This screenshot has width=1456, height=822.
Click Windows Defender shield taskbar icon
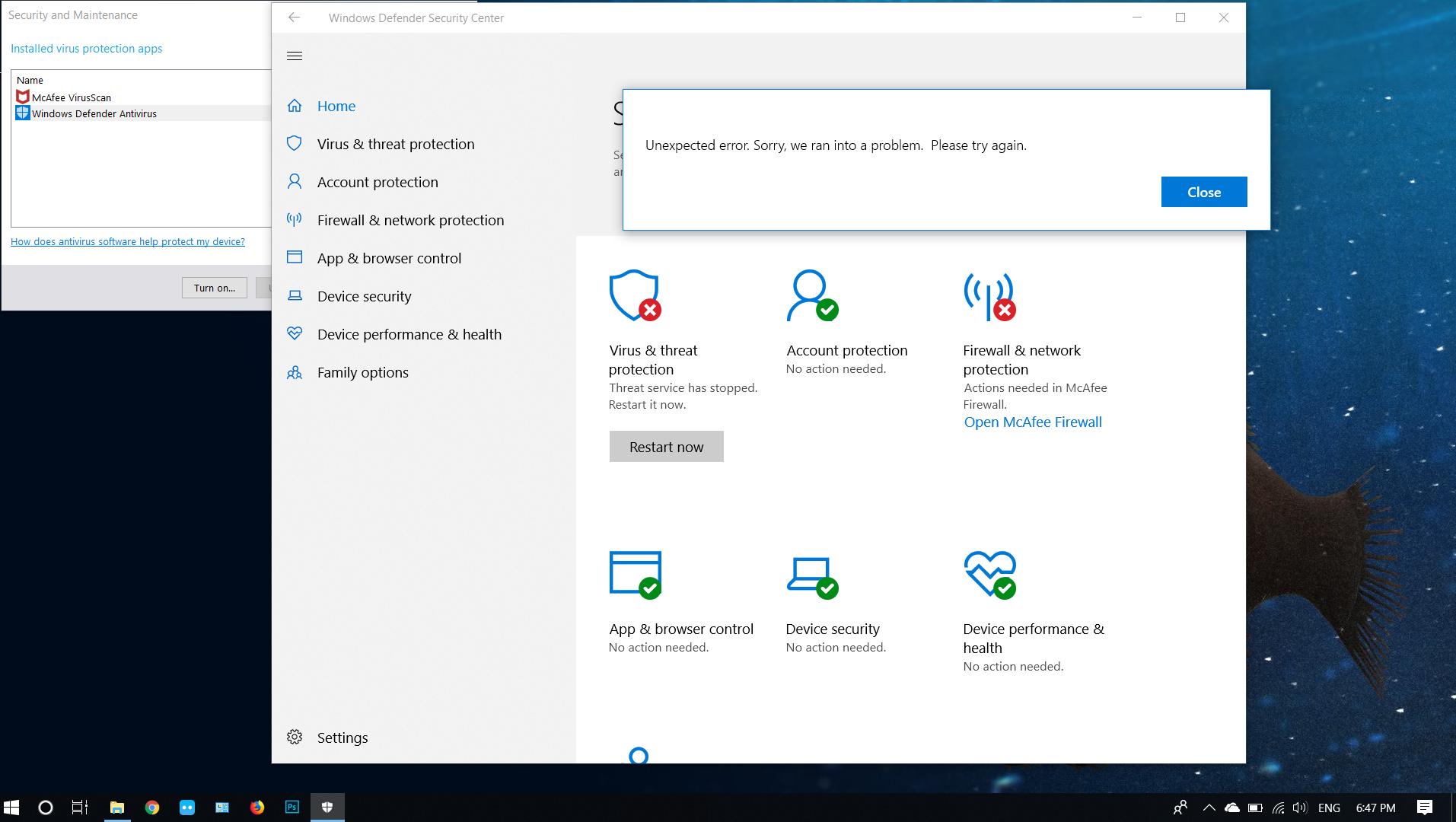click(327, 808)
